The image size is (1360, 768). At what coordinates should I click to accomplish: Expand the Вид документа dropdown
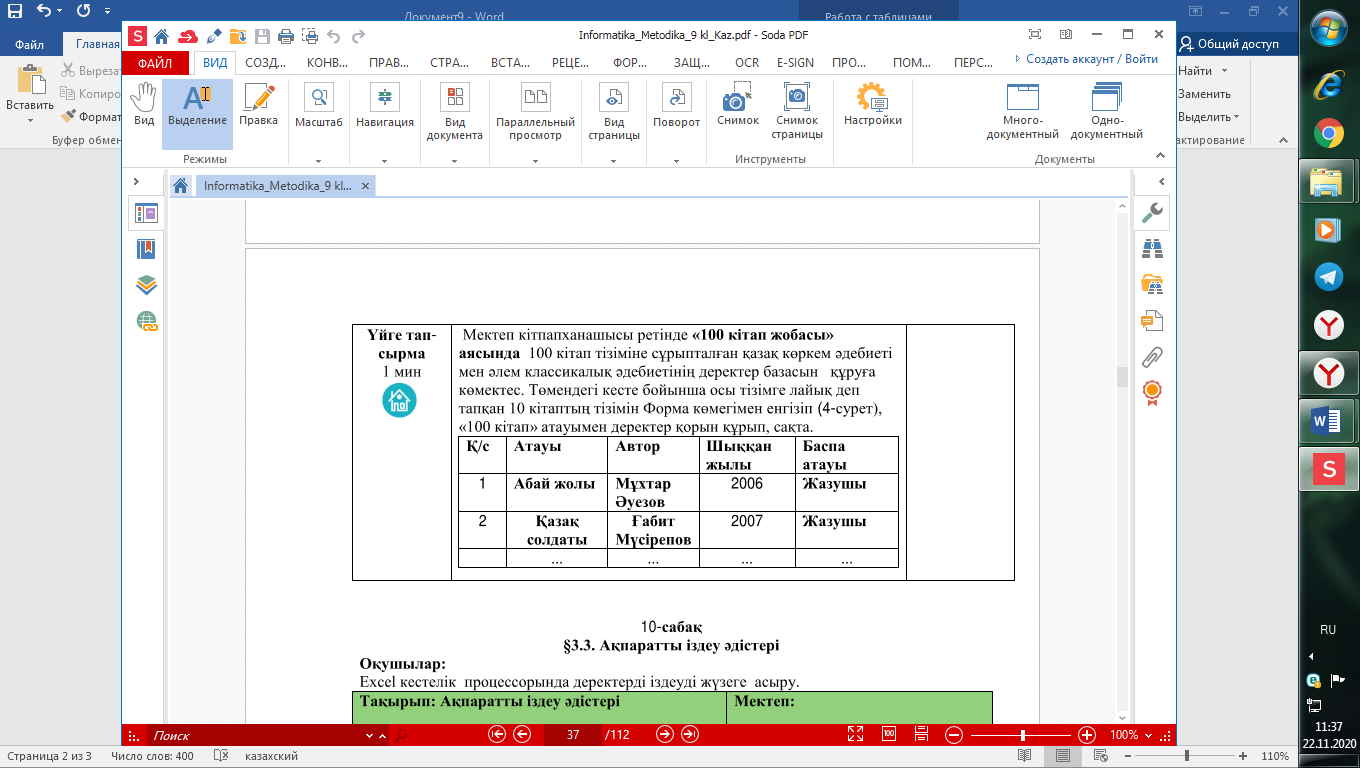[x=454, y=160]
